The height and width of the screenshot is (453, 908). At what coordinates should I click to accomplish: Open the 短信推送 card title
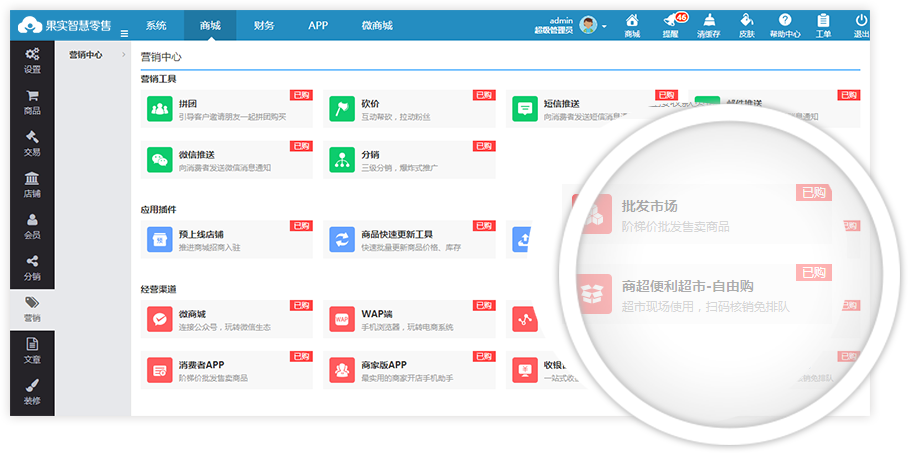[562, 104]
